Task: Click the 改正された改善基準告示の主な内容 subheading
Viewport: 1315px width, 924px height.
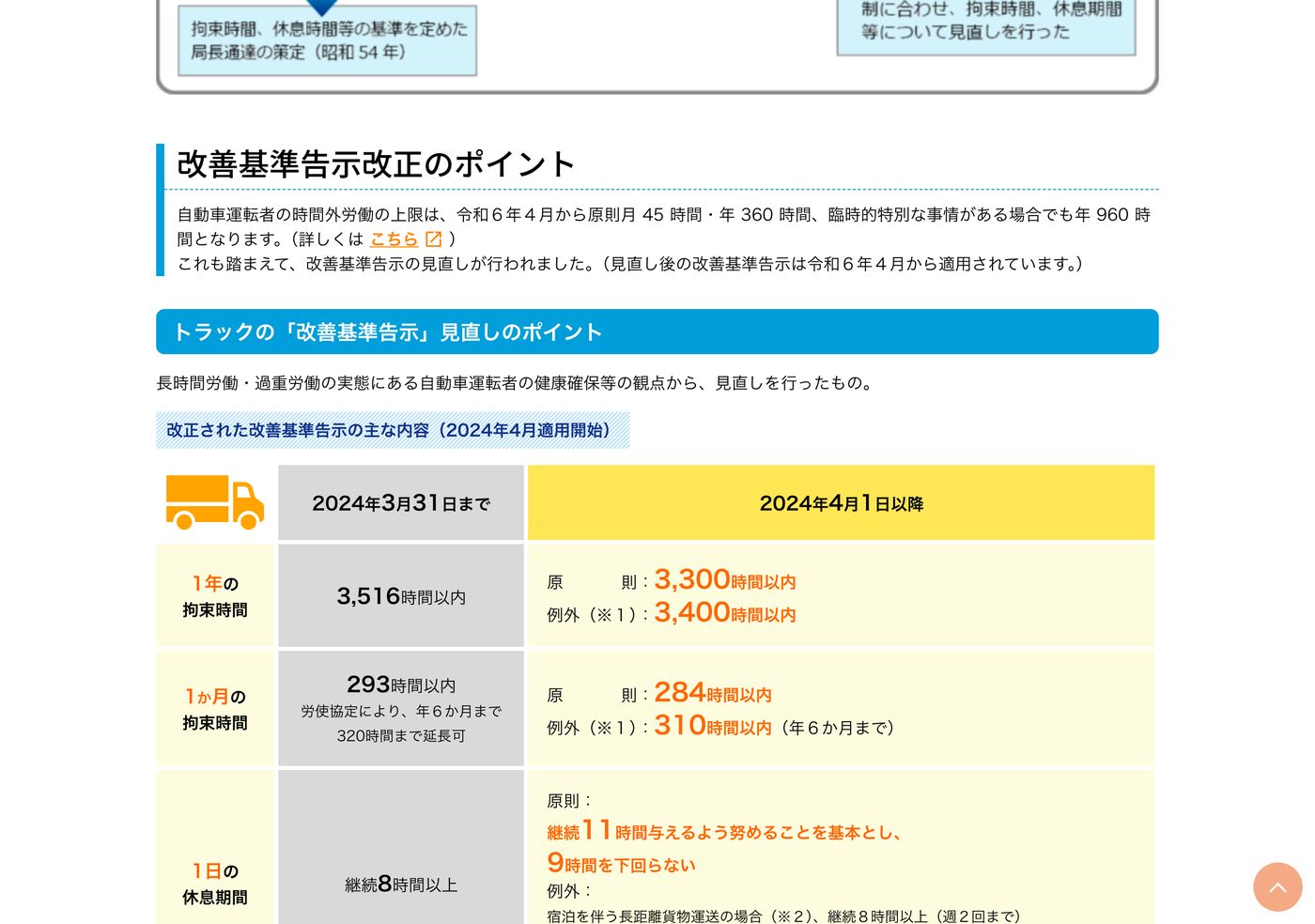Action: coord(393,430)
